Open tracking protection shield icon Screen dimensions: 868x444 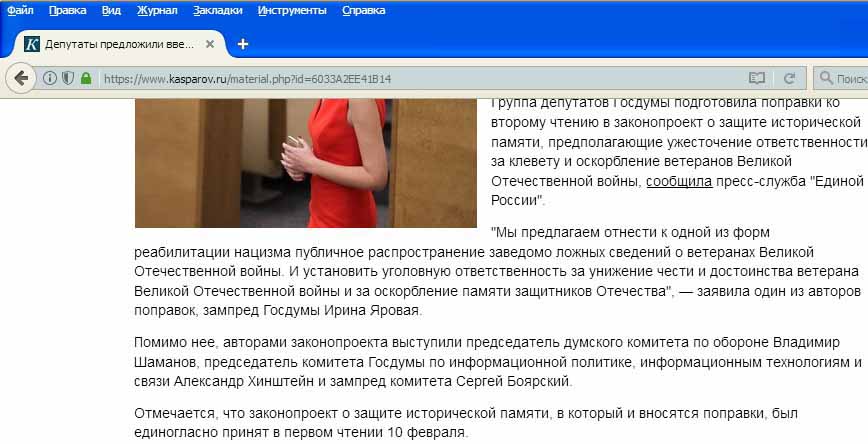point(68,79)
